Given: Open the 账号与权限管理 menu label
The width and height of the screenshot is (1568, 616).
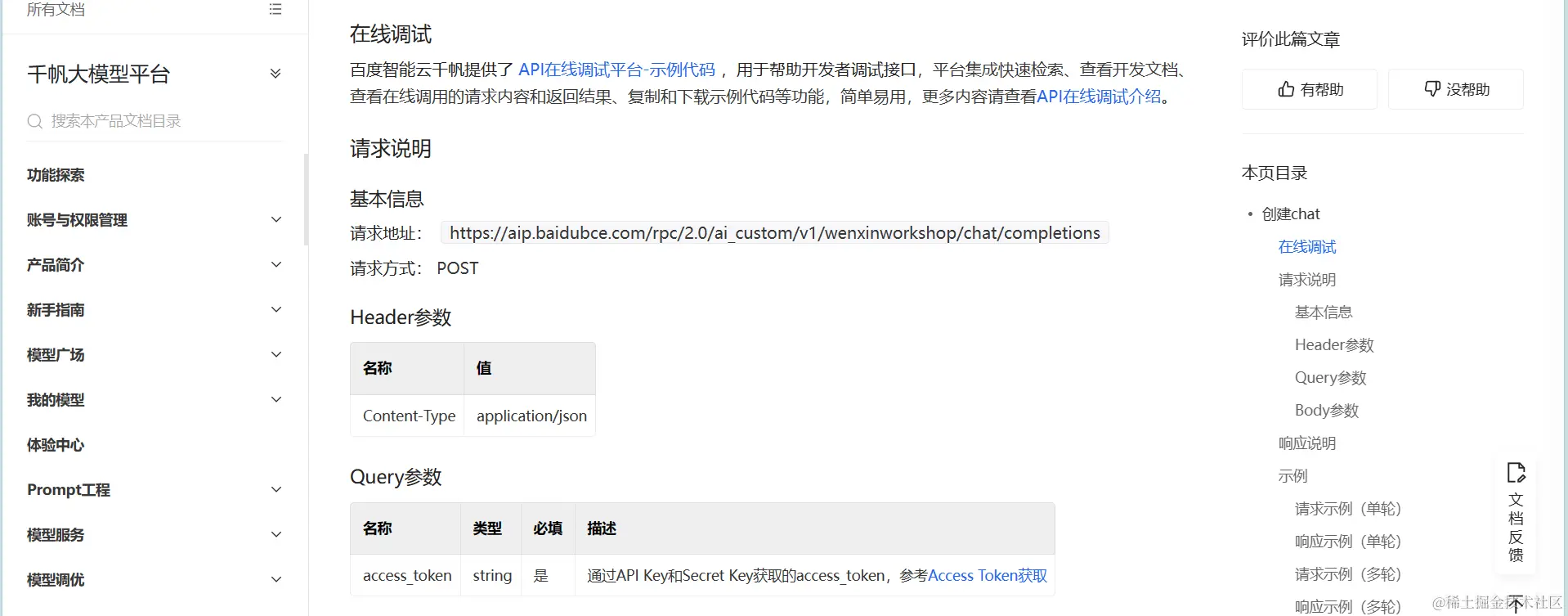Looking at the screenshot, I should coord(77,220).
